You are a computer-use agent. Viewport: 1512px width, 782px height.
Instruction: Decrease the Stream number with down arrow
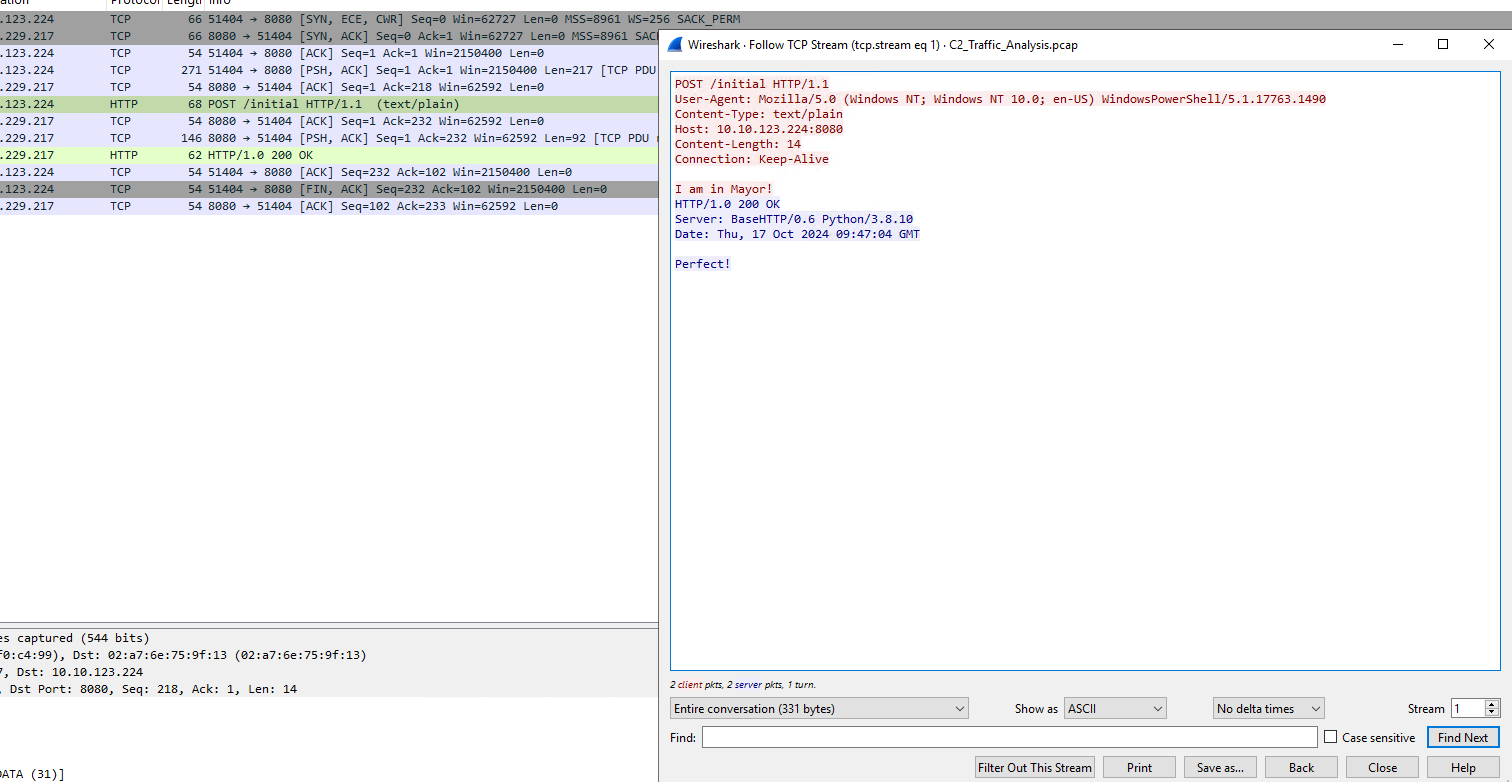click(1492, 713)
